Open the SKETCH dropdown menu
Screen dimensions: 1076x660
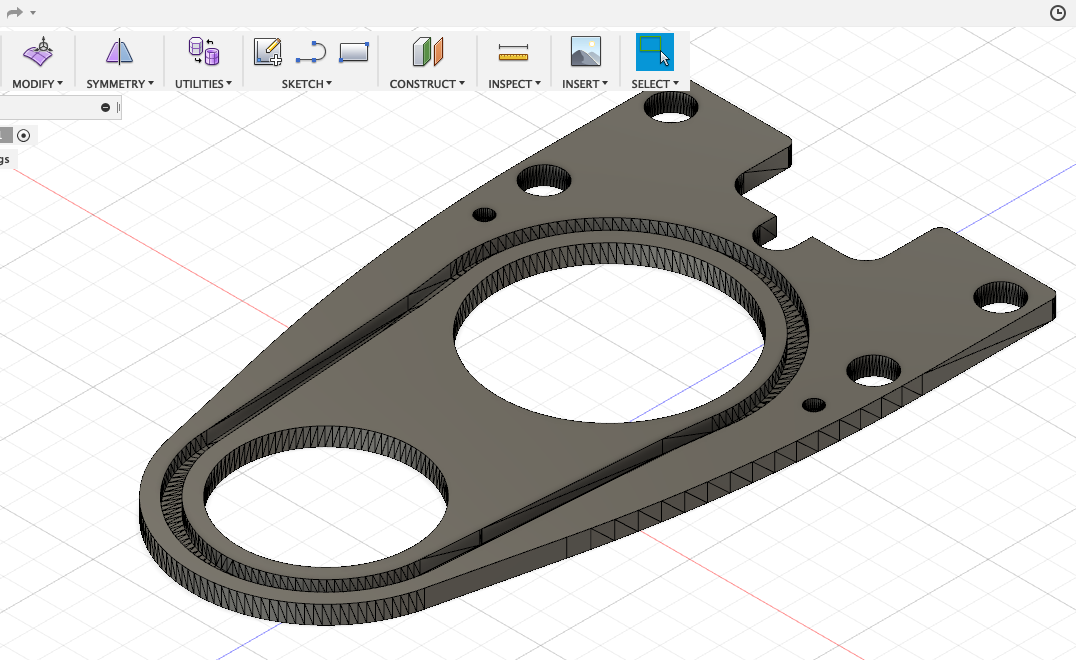(x=307, y=84)
